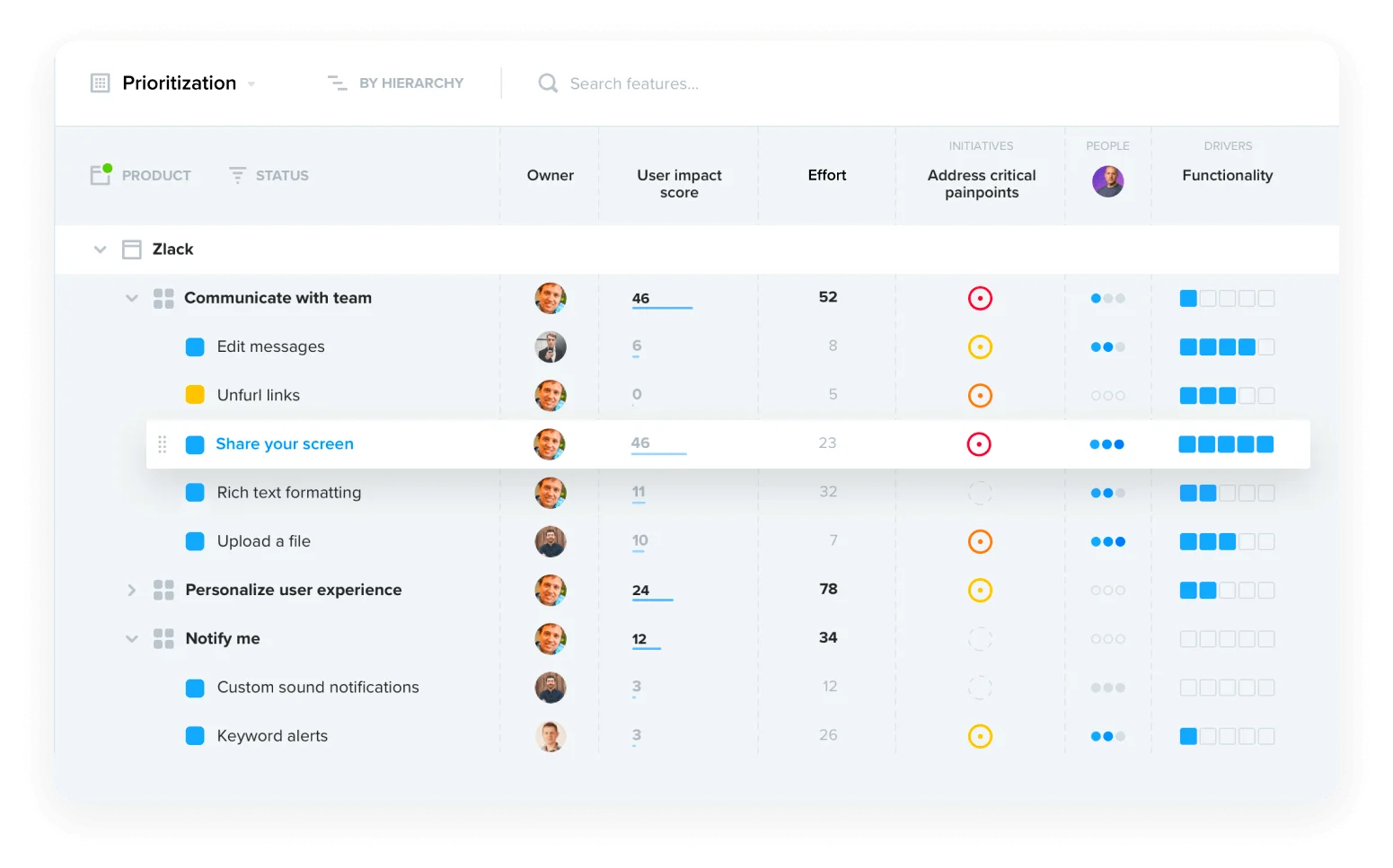This screenshot has width=1393, height=868.
Task: Select the BY HIERARCHY grouping option
Action: (411, 83)
